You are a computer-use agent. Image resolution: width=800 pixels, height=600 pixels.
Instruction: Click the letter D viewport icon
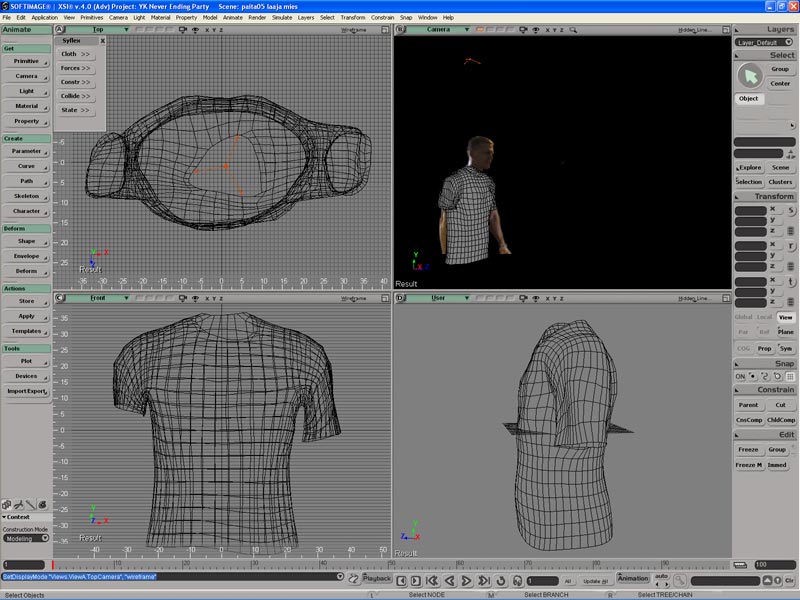(401, 298)
